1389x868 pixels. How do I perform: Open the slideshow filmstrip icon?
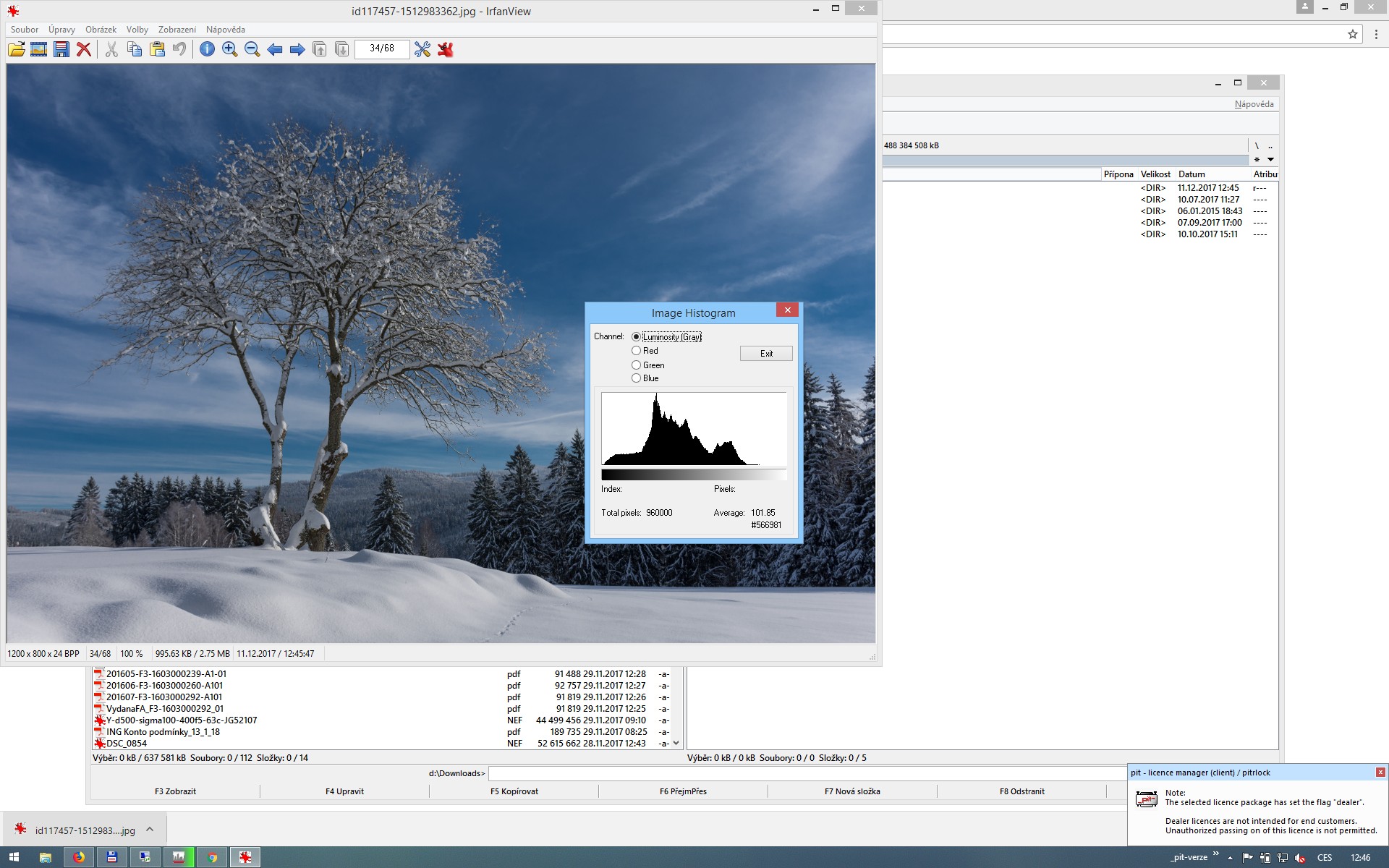pyautogui.click(x=39, y=49)
